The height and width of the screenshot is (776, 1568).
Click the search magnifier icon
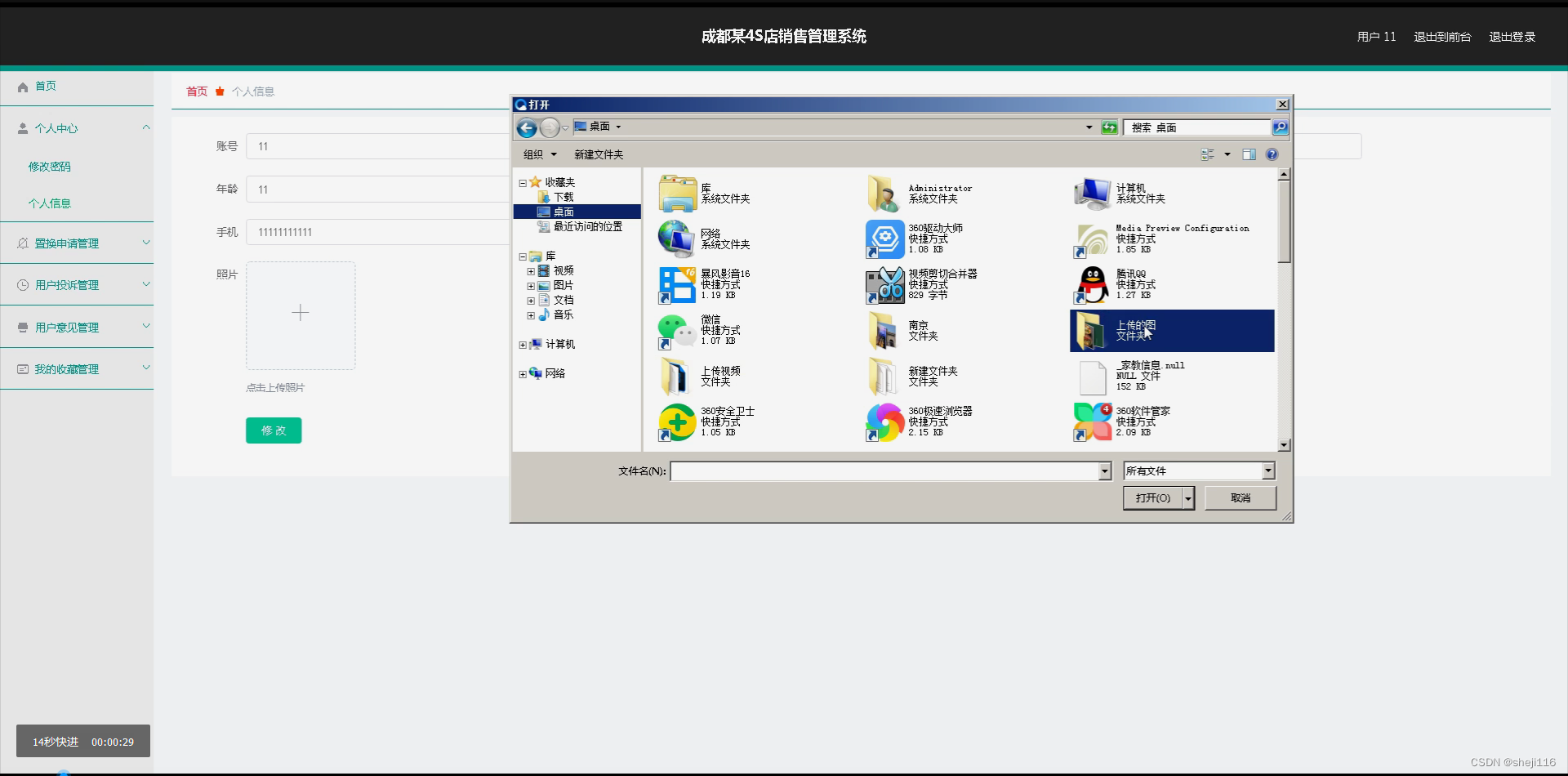[1280, 127]
